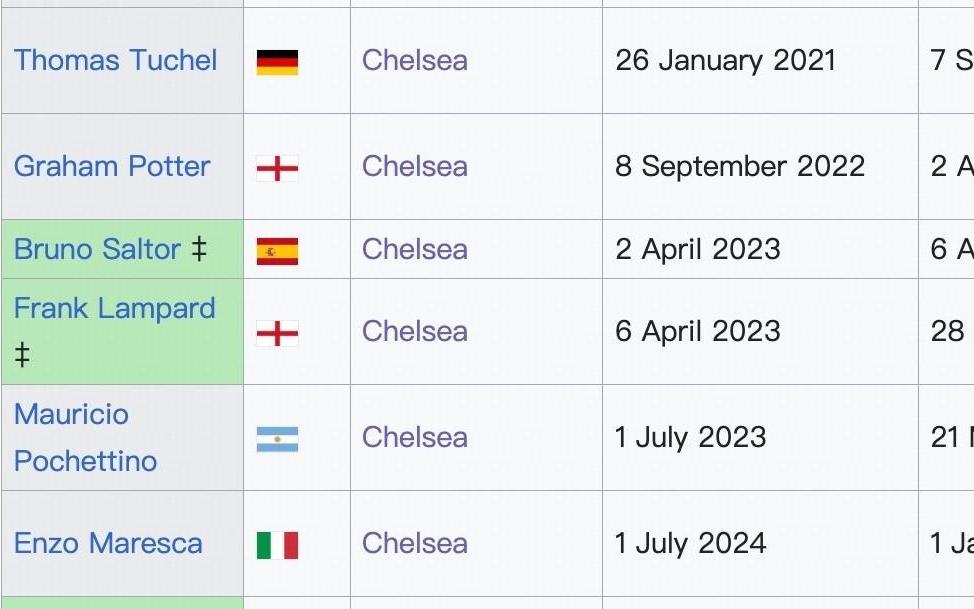Click the 26 January 2021 date cell
Screen dimensions: 974x609
click(725, 60)
